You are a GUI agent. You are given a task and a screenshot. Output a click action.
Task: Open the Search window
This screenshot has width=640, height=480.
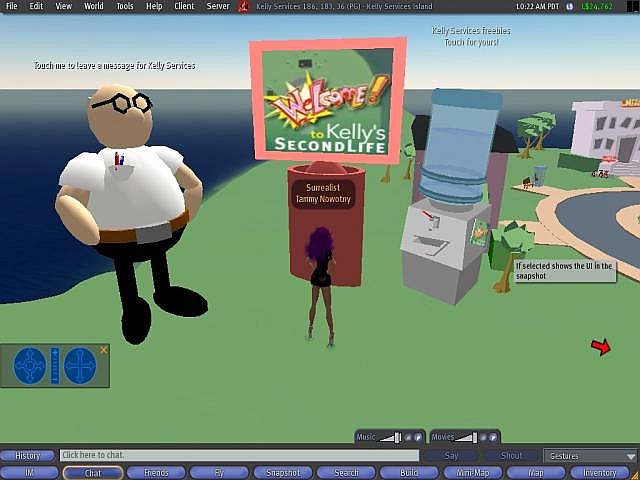pyautogui.click(x=346, y=473)
